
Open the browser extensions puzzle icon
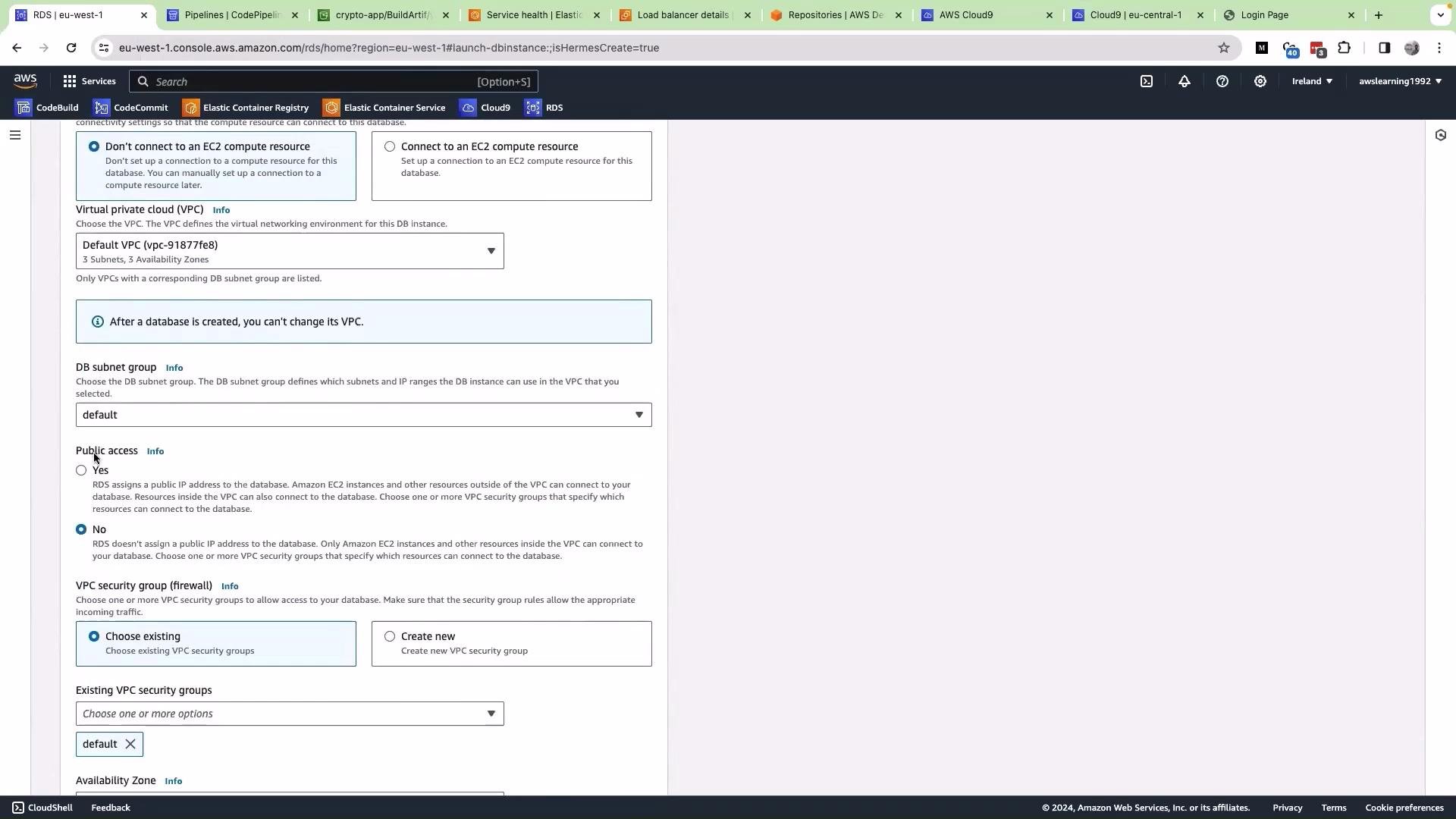click(1345, 48)
